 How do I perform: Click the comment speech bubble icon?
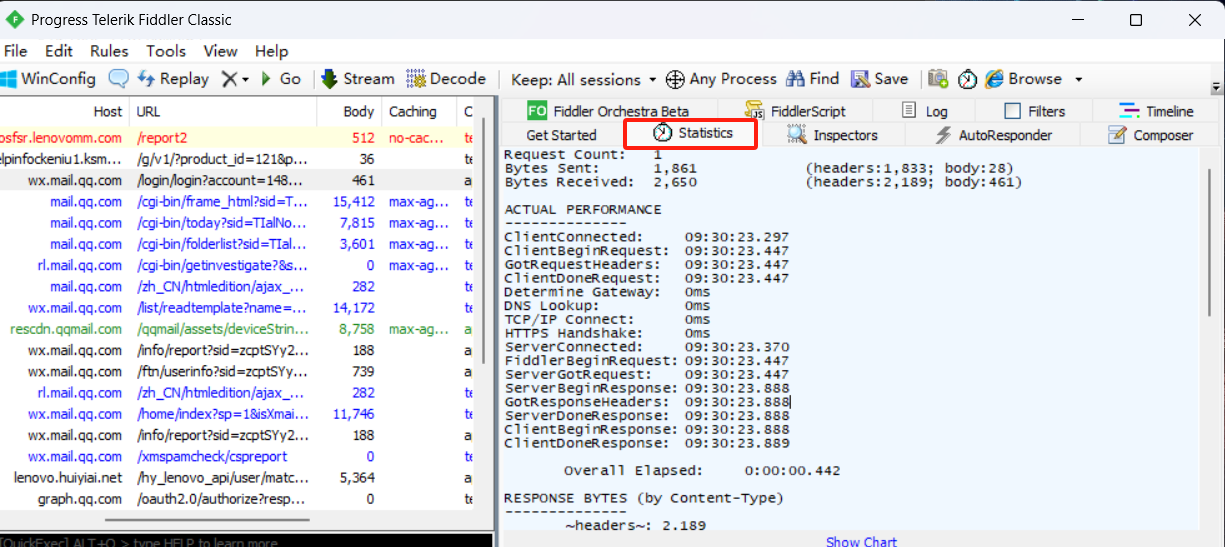click(118, 79)
